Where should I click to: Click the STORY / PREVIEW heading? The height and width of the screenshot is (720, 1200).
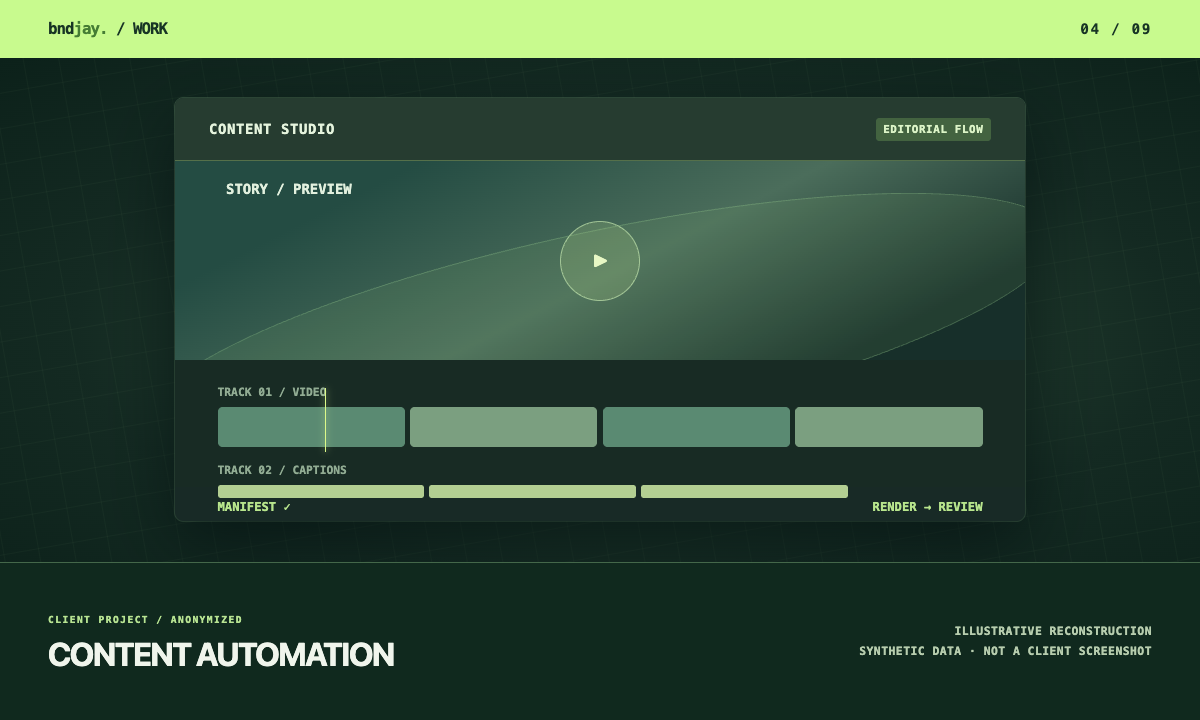tap(289, 189)
